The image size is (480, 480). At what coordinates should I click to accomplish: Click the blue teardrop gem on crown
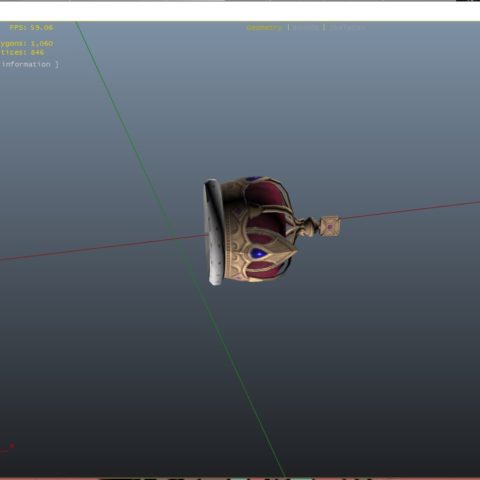(258, 253)
